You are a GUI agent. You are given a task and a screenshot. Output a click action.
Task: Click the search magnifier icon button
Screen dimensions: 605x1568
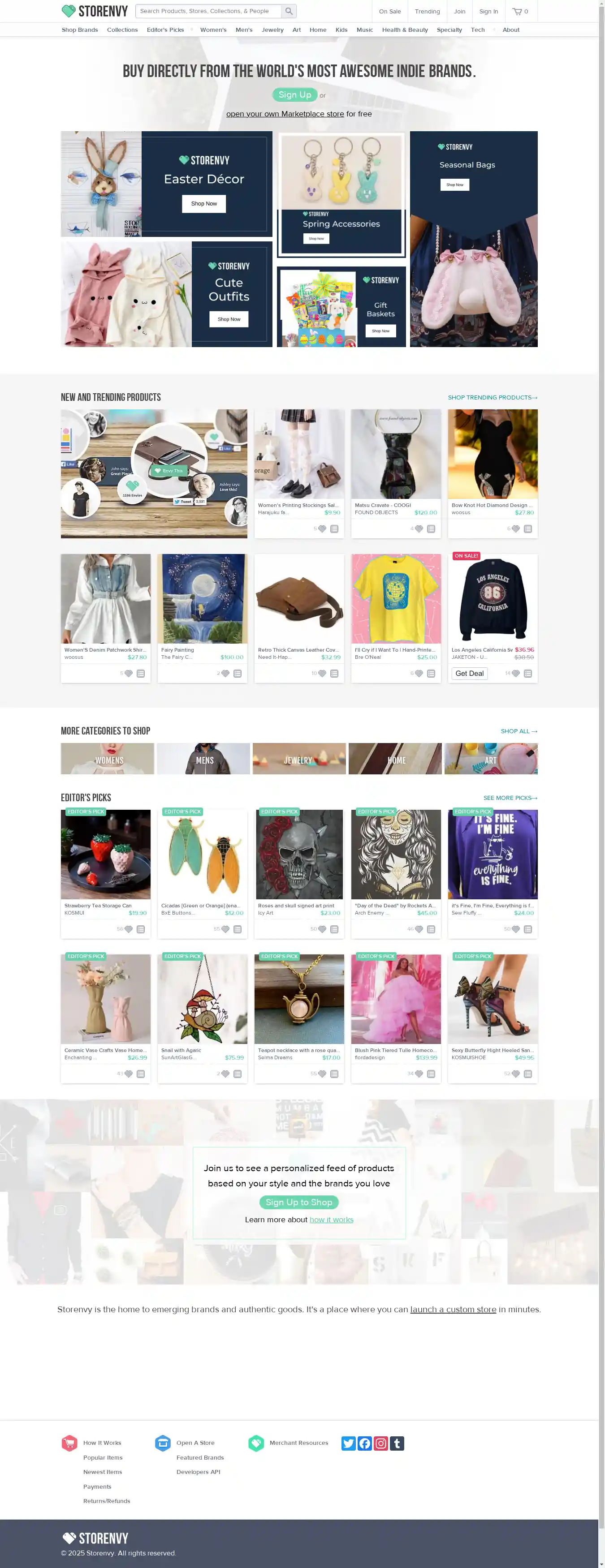[x=289, y=11]
